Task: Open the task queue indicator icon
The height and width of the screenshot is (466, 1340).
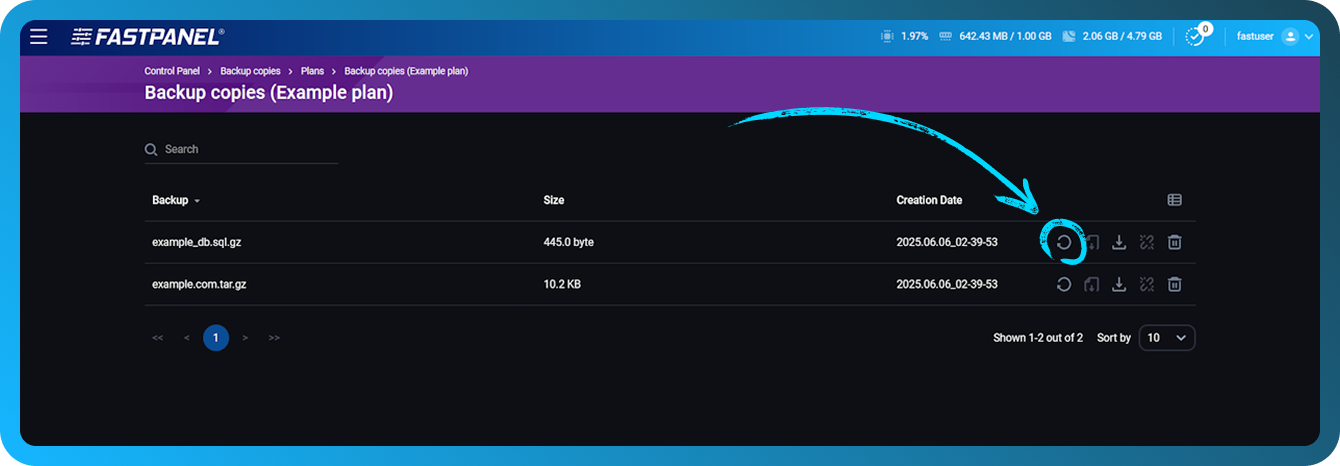Action: pyautogui.click(x=1194, y=36)
